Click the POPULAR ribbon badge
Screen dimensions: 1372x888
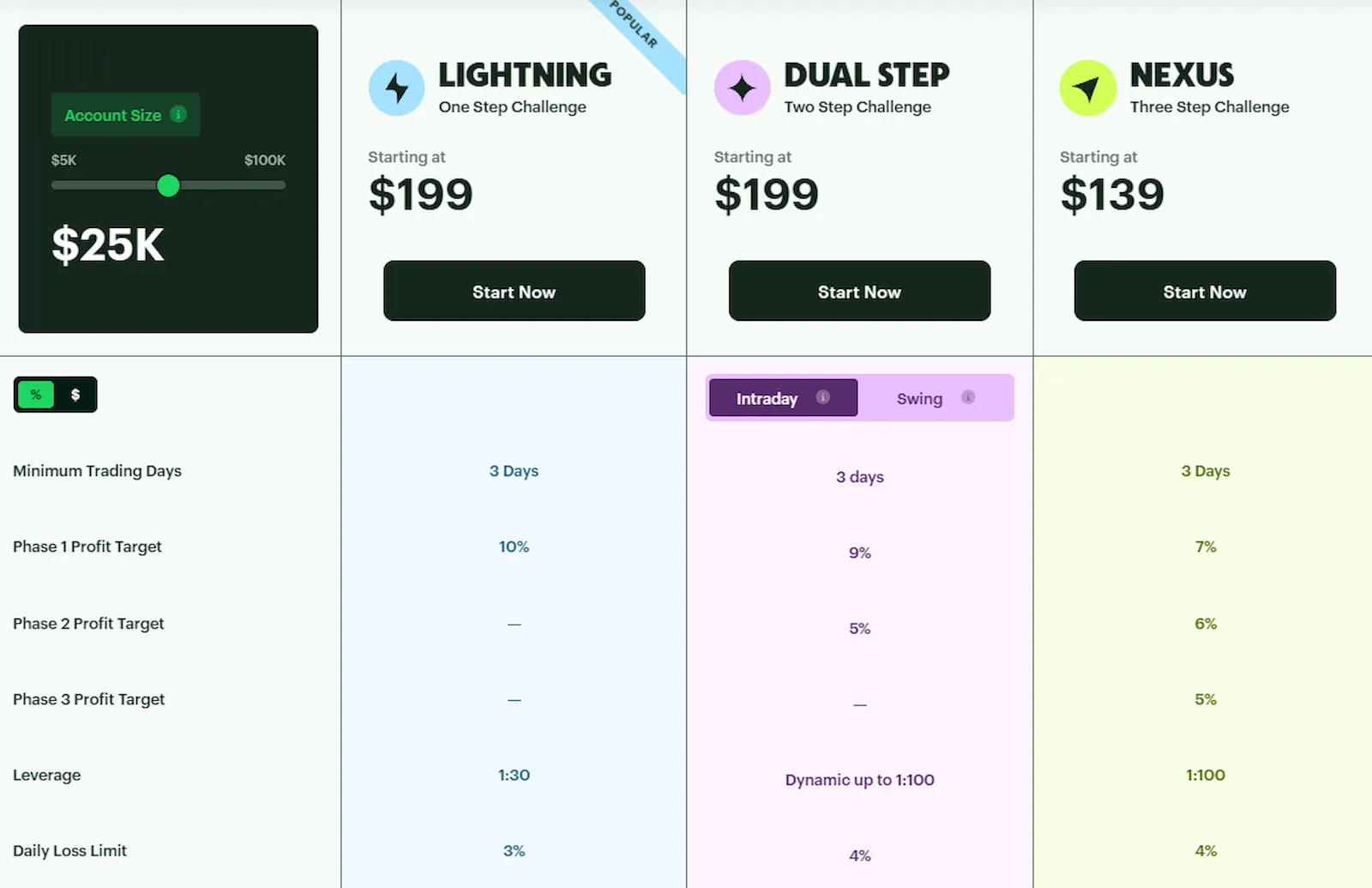click(636, 34)
